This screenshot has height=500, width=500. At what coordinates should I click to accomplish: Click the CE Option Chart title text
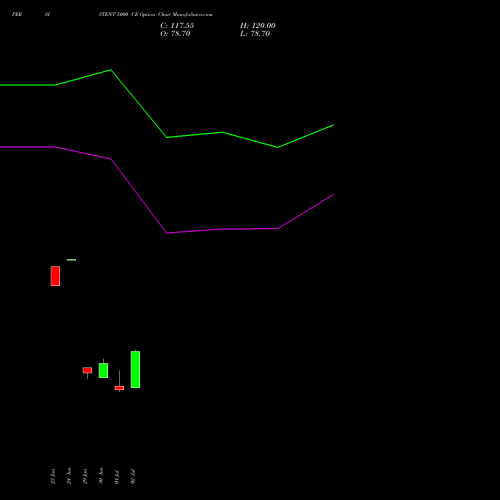point(155,14)
